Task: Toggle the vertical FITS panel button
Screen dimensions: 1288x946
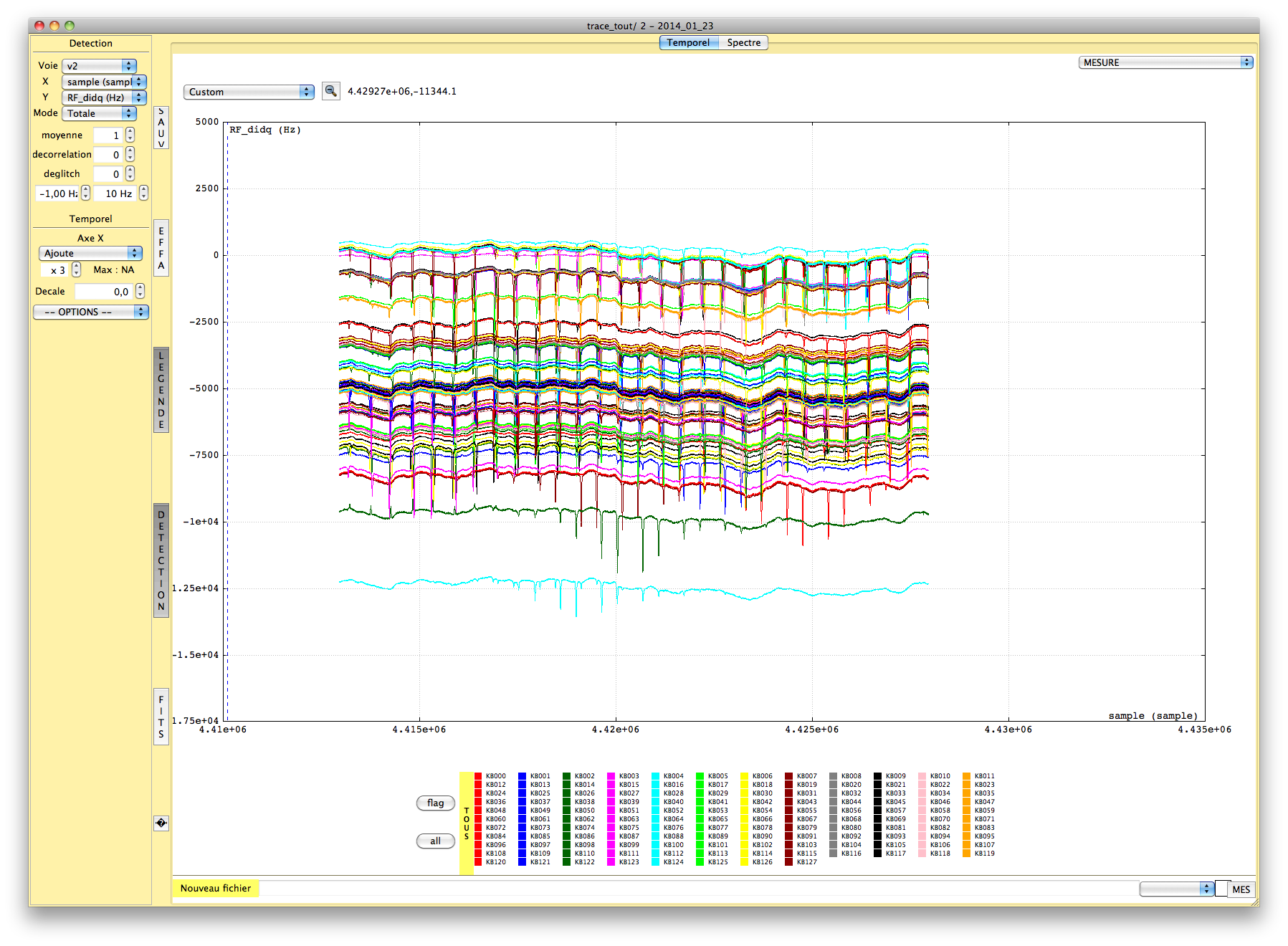Action: click(x=161, y=717)
